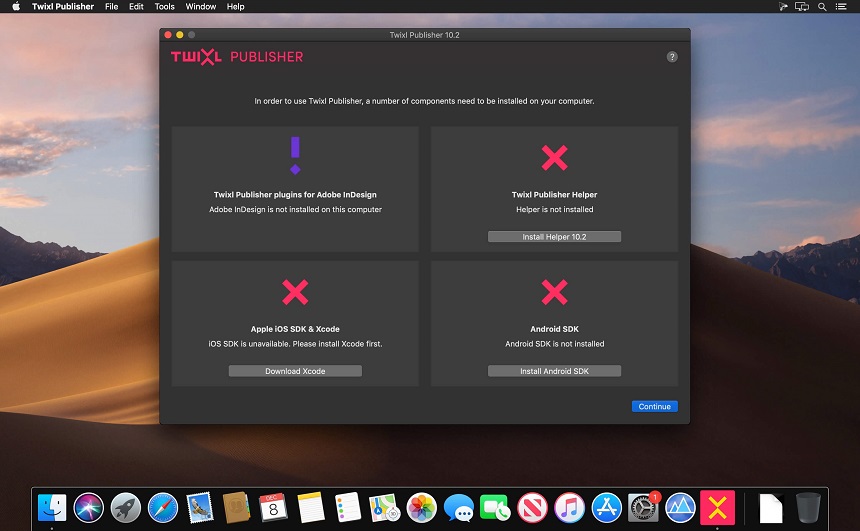This screenshot has width=860, height=531.
Task: Click the blank document icon in Dock
Action: point(771,508)
